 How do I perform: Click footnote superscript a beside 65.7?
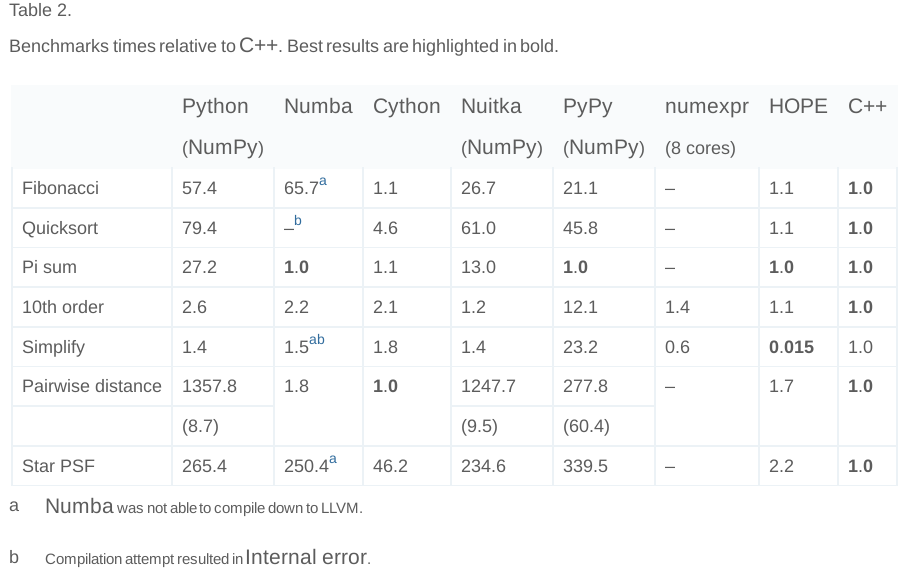[323, 182]
